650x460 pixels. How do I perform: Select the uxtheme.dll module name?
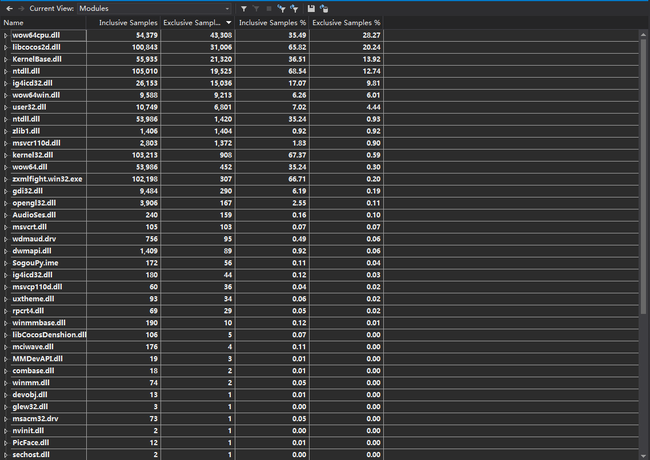click(33, 300)
